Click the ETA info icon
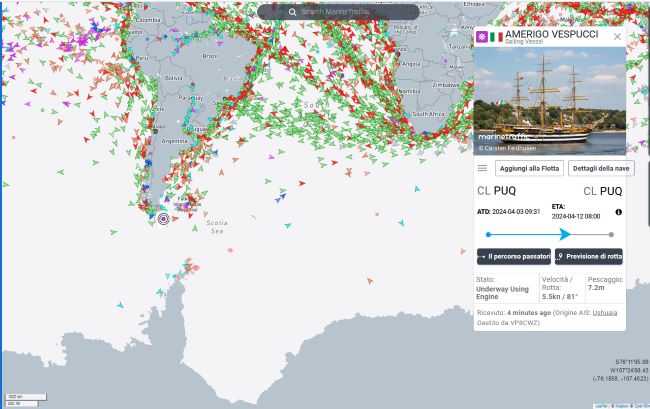650x409 pixels. point(618,212)
